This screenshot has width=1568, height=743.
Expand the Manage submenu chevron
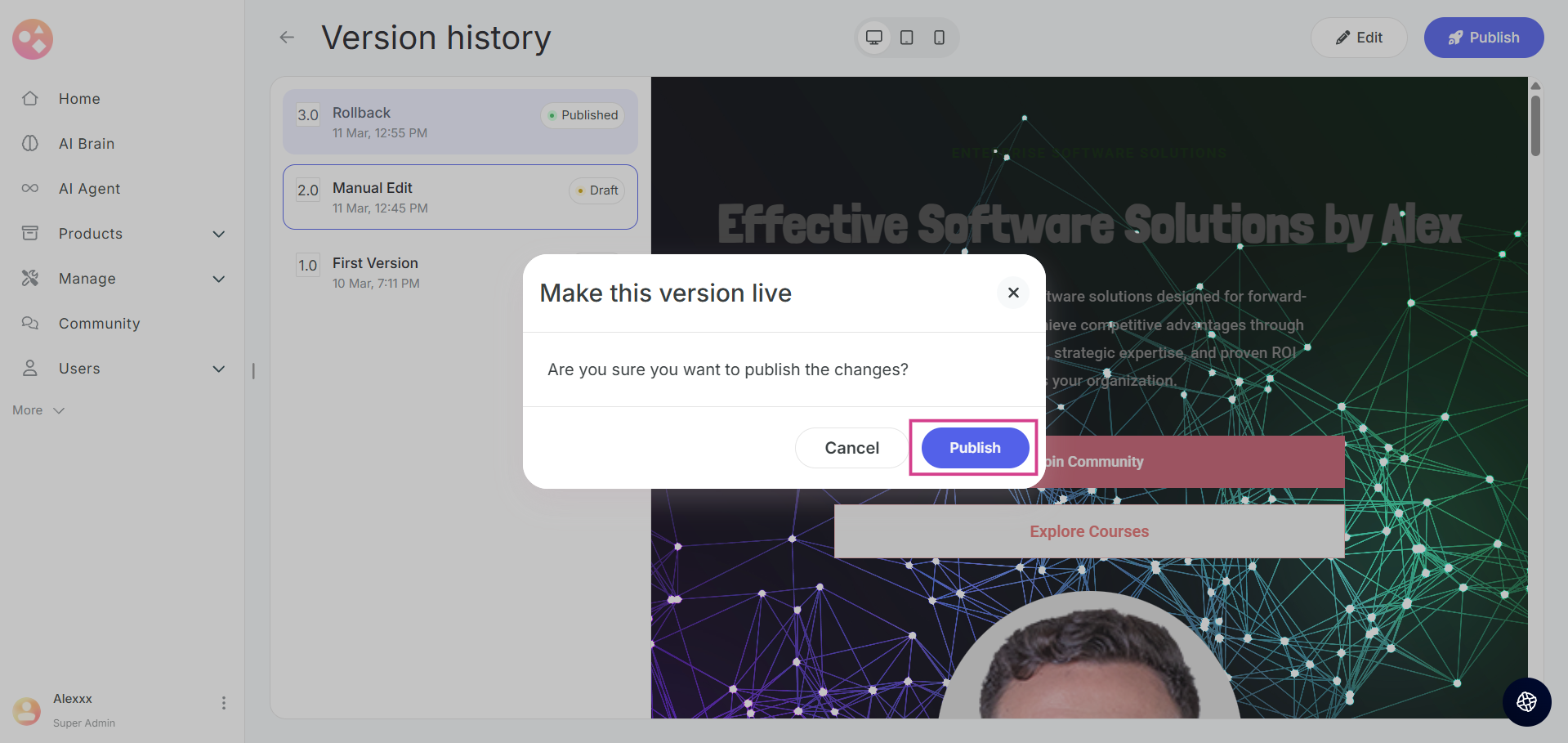(x=219, y=279)
